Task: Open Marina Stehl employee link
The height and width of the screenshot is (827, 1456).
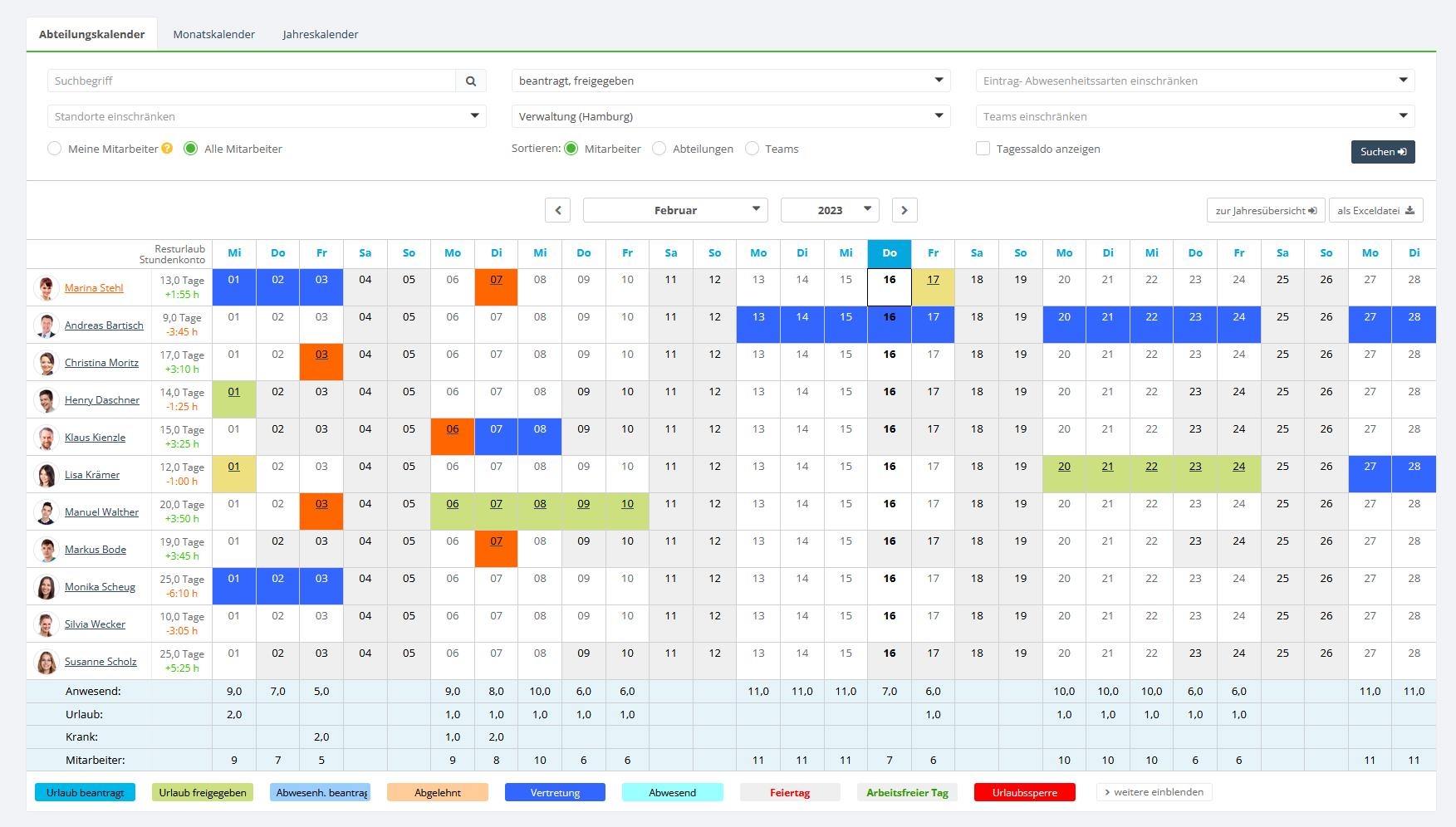Action: pyautogui.click(x=94, y=288)
